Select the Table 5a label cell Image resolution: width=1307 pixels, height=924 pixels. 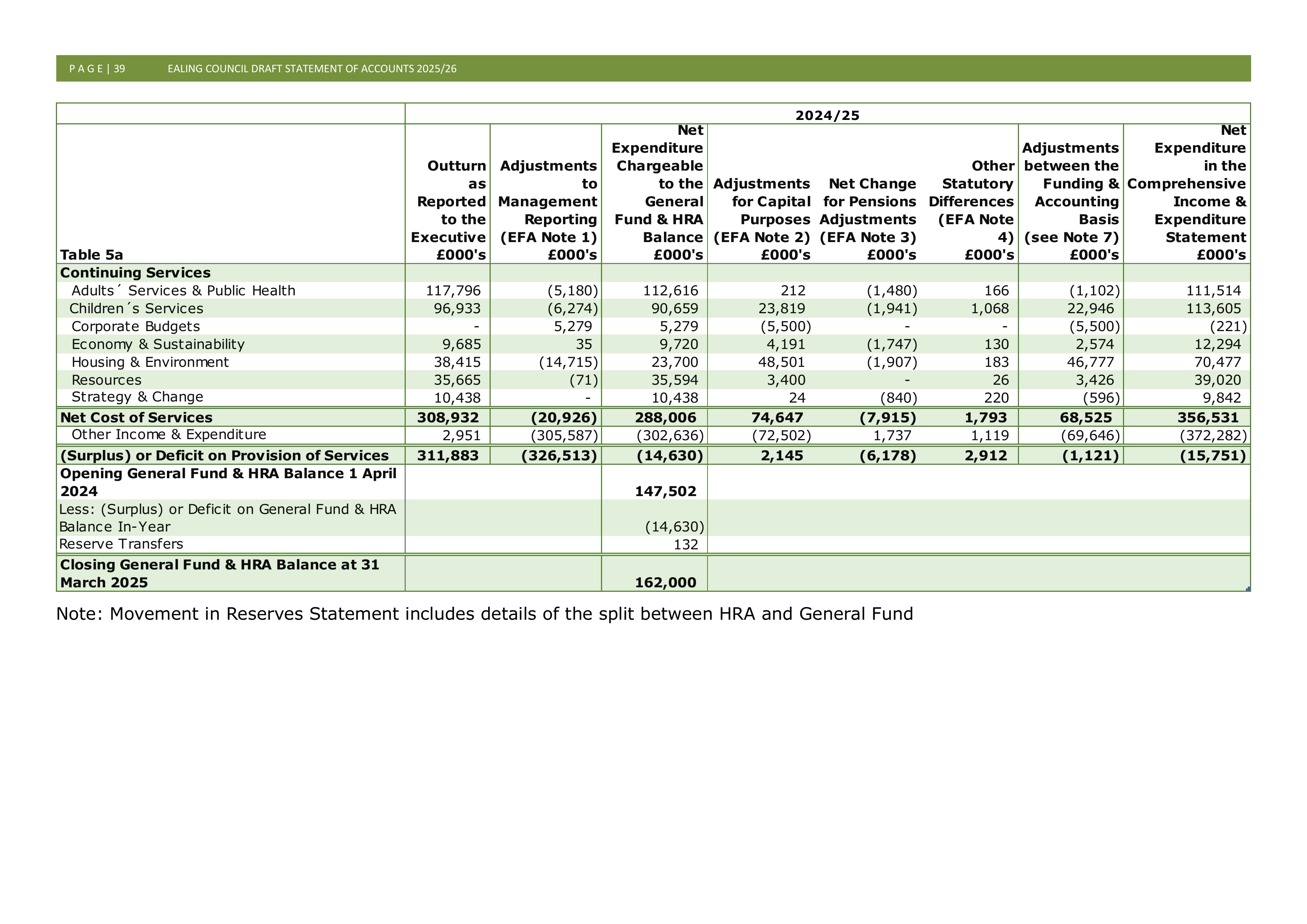coord(92,254)
